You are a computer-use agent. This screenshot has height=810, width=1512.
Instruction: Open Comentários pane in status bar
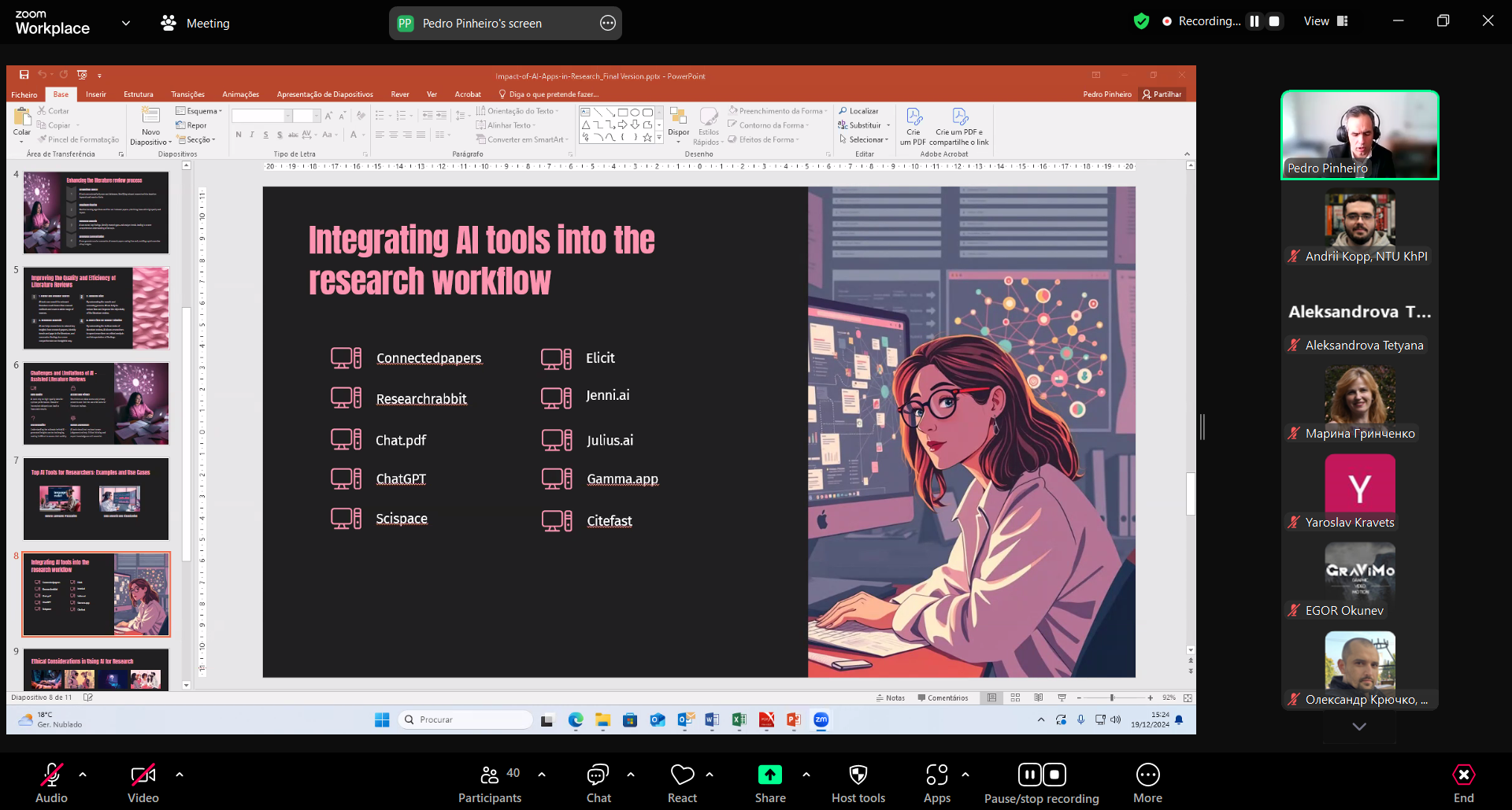coord(943,697)
